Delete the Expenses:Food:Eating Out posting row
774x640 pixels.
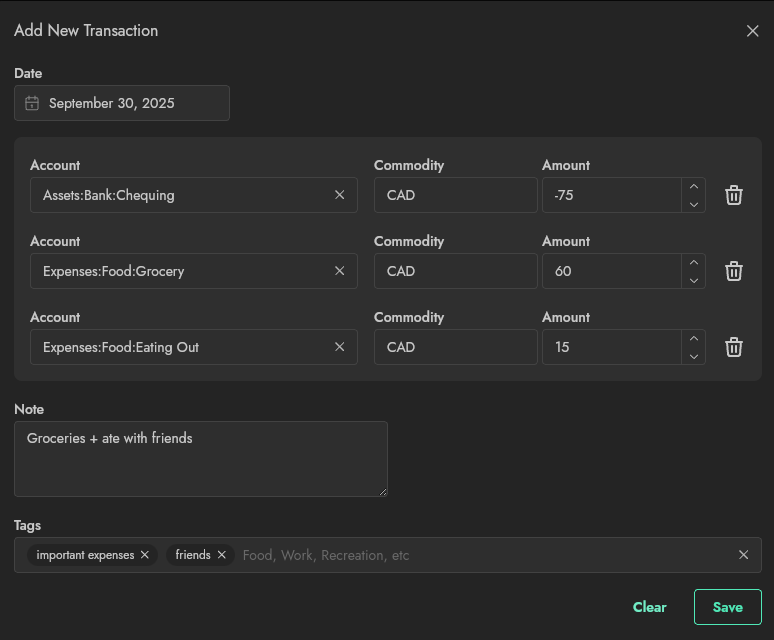pos(733,347)
